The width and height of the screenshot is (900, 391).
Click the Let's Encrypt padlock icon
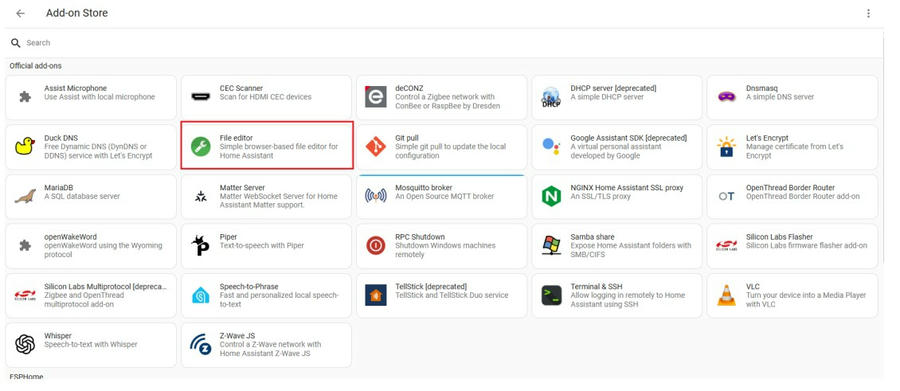727,147
